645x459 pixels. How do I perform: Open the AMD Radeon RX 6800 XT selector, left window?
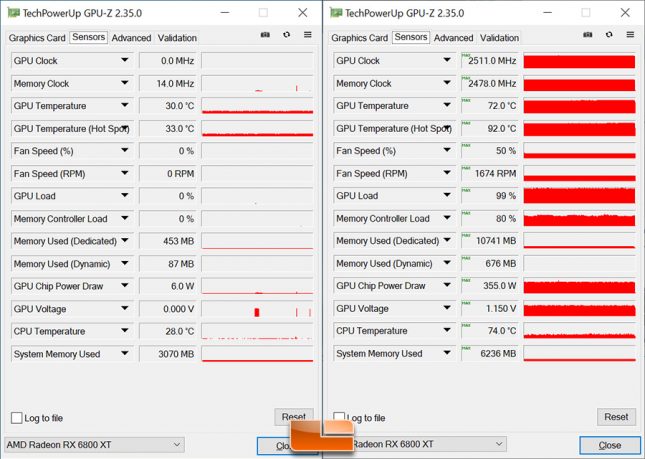94,445
